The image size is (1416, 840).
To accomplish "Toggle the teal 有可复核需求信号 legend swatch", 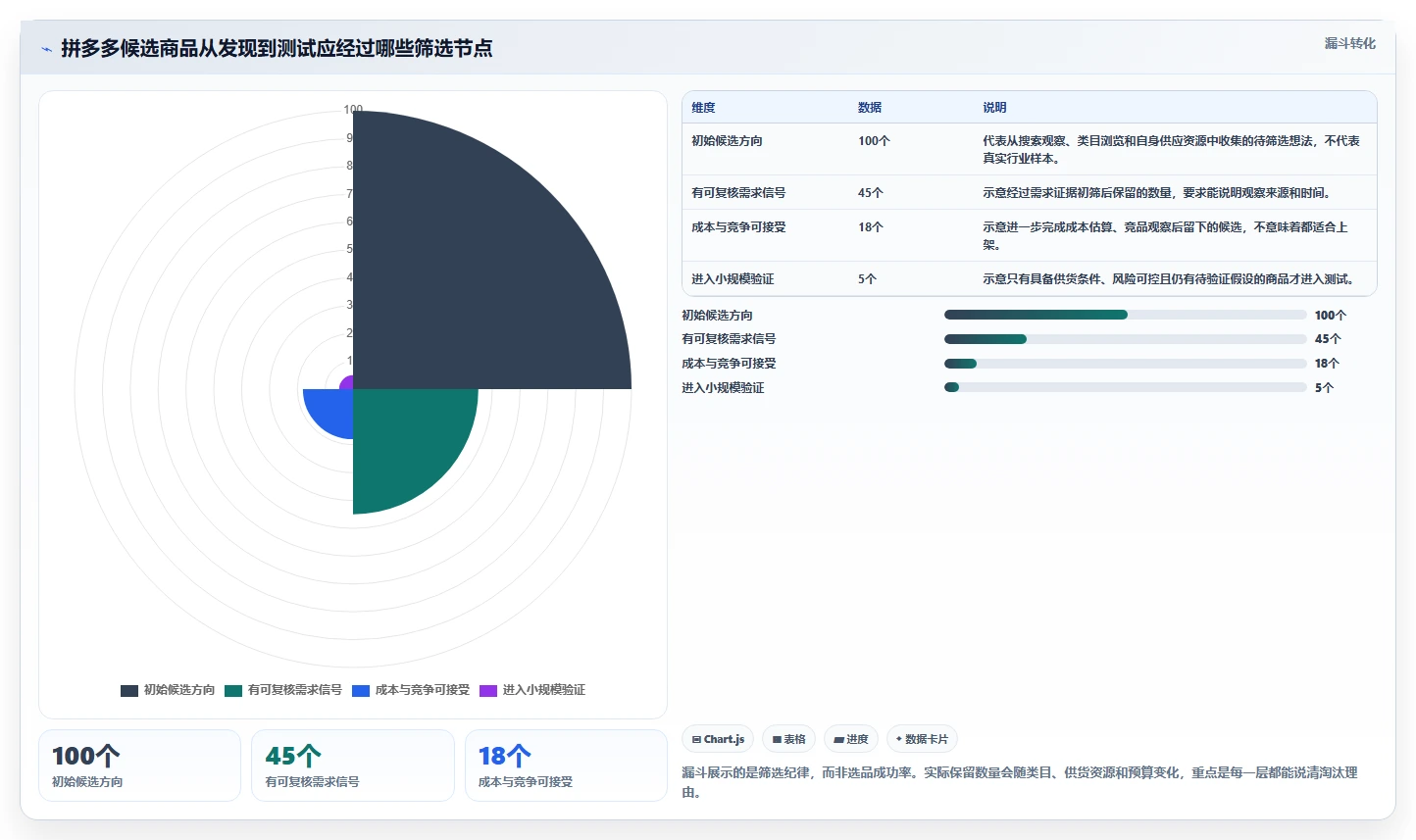I will [233, 690].
